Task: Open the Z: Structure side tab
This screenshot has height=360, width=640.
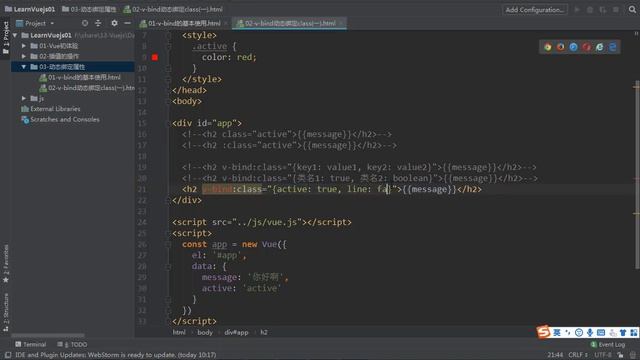Action: (6, 312)
